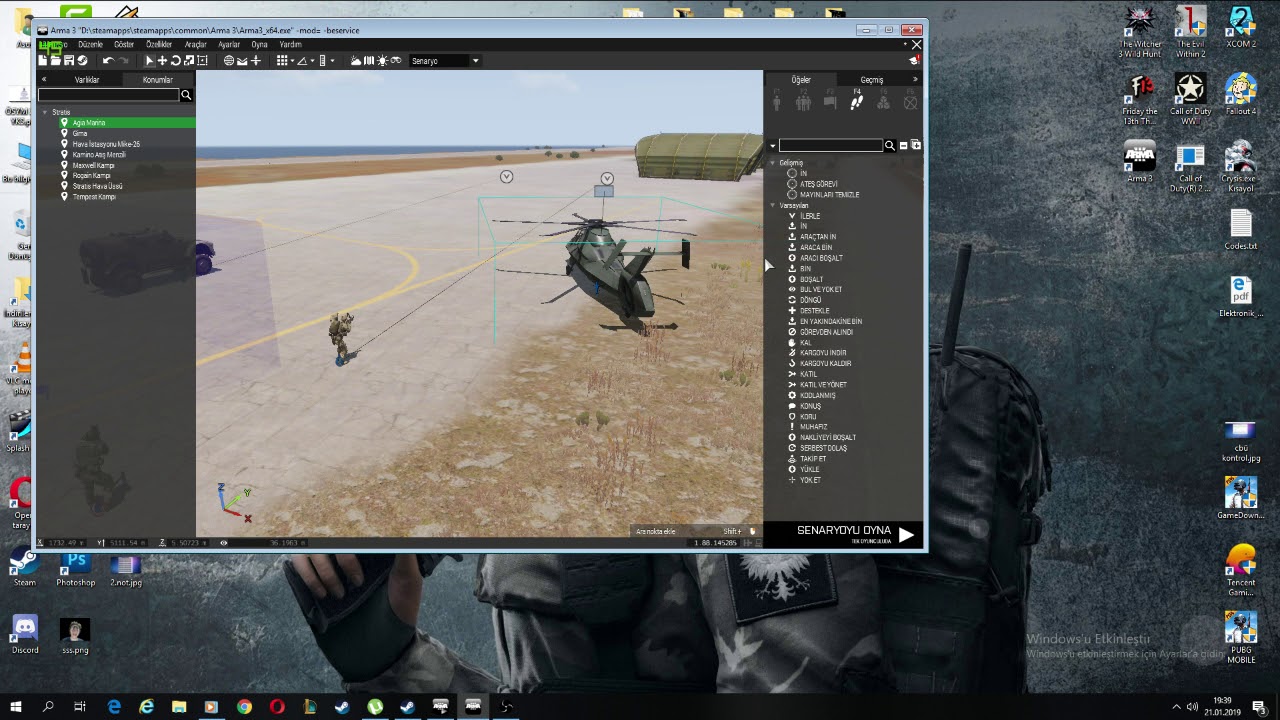Select the SERBEST DOLAŞ waypoint
Image resolution: width=1280 pixels, height=720 pixels.
[823, 448]
